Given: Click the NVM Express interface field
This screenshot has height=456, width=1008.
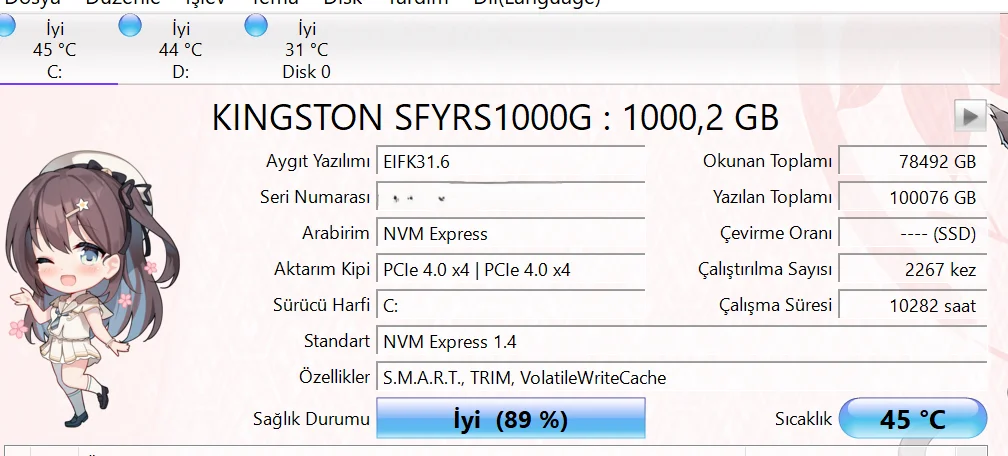Looking at the screenshot, I should pyautogui.click(x=510, y=233).
